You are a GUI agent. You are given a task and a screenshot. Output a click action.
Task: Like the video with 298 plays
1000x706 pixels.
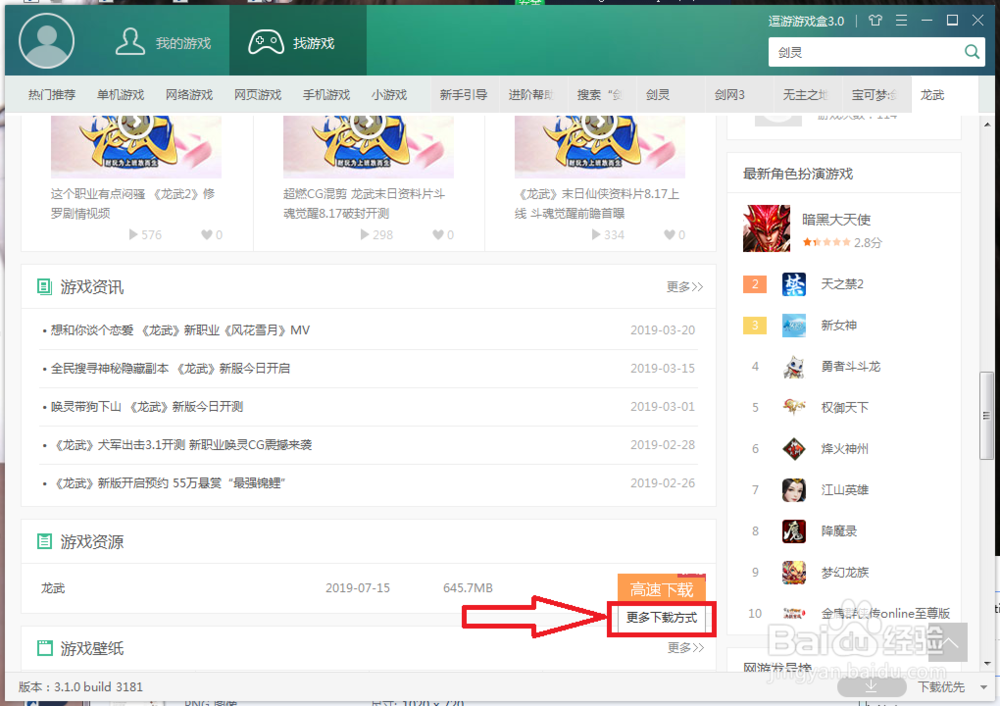(438, 234)
